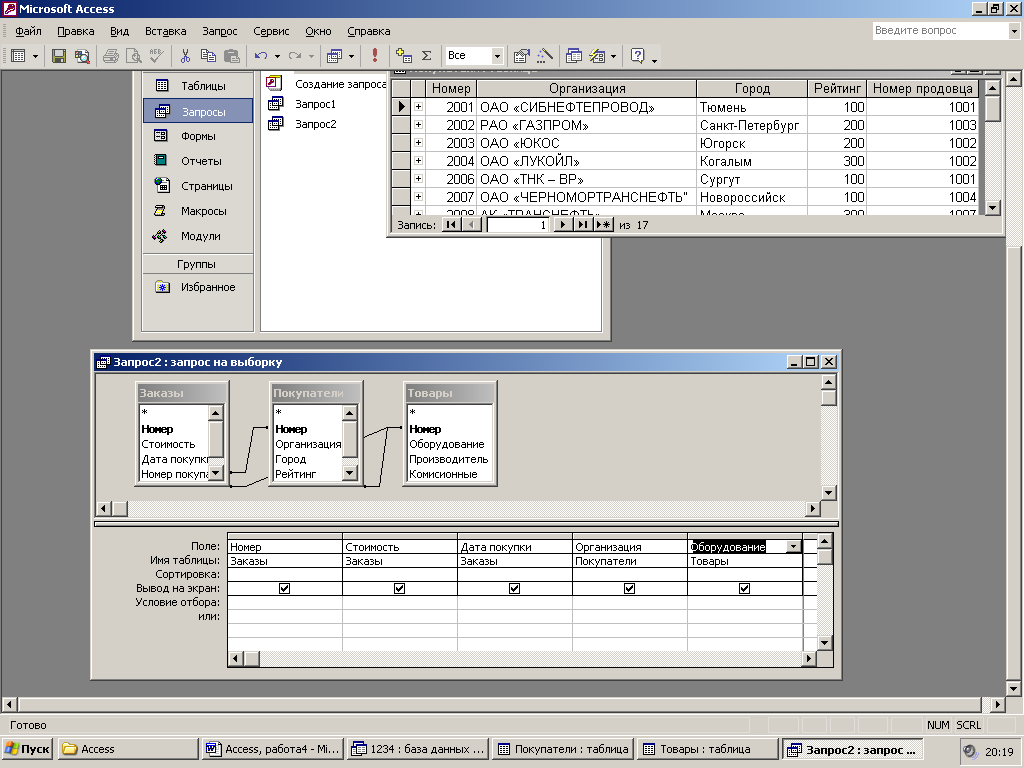Select Формы in objects sidebar

click(x=198, y=136)
